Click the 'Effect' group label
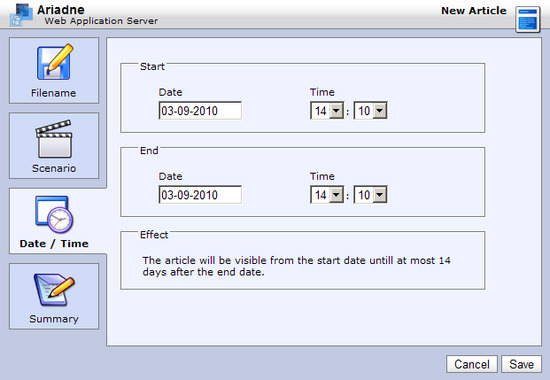The image size is (550, 380). click(154, 234)
